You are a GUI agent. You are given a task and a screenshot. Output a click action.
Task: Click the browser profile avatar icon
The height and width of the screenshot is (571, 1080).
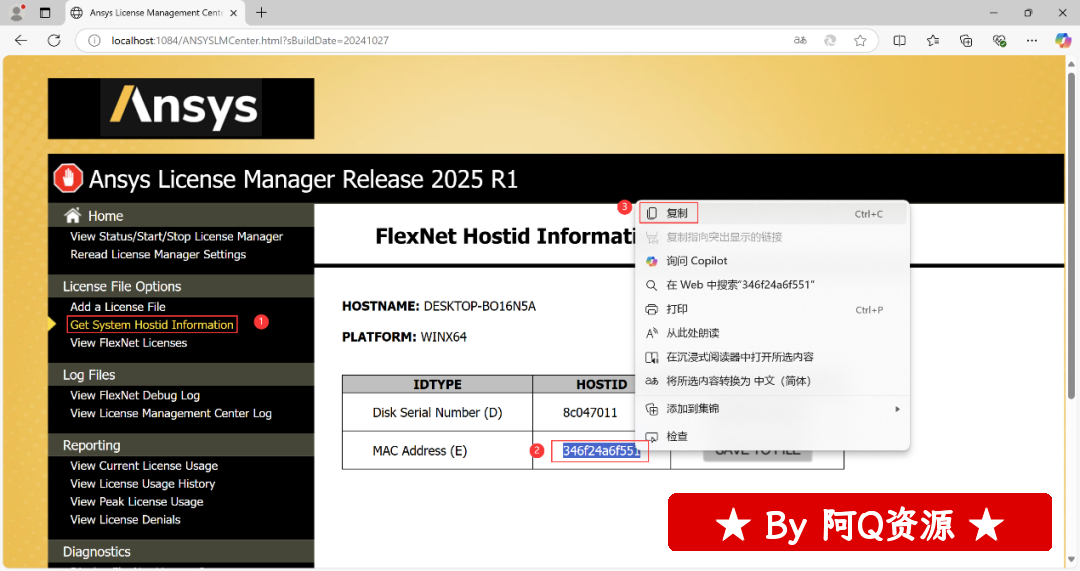17,12
